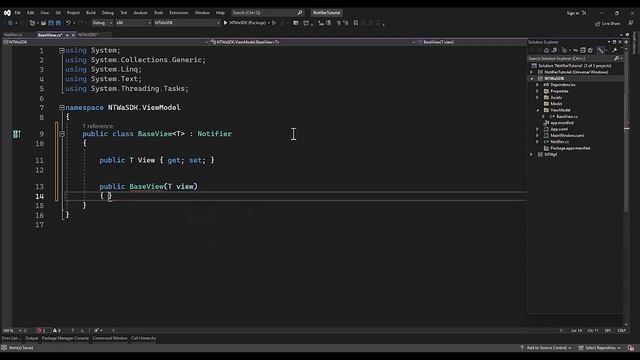
Task: Select app.manifest in Solution Explorer
Action: [x=562, y=123]
